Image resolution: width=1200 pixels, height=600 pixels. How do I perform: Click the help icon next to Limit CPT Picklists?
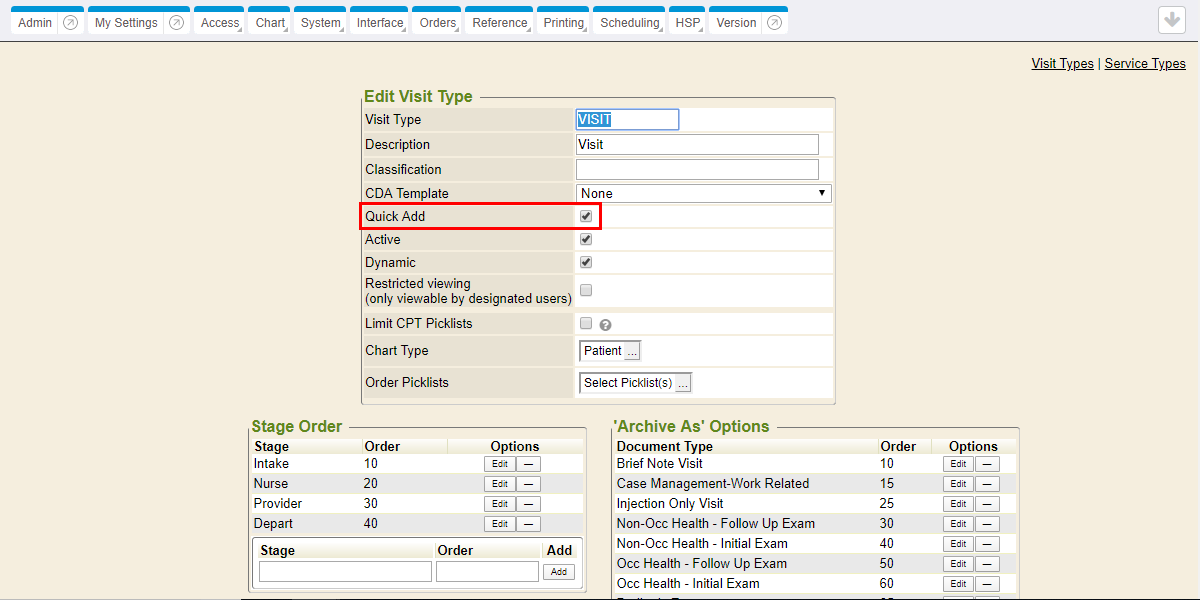point(605,324)
